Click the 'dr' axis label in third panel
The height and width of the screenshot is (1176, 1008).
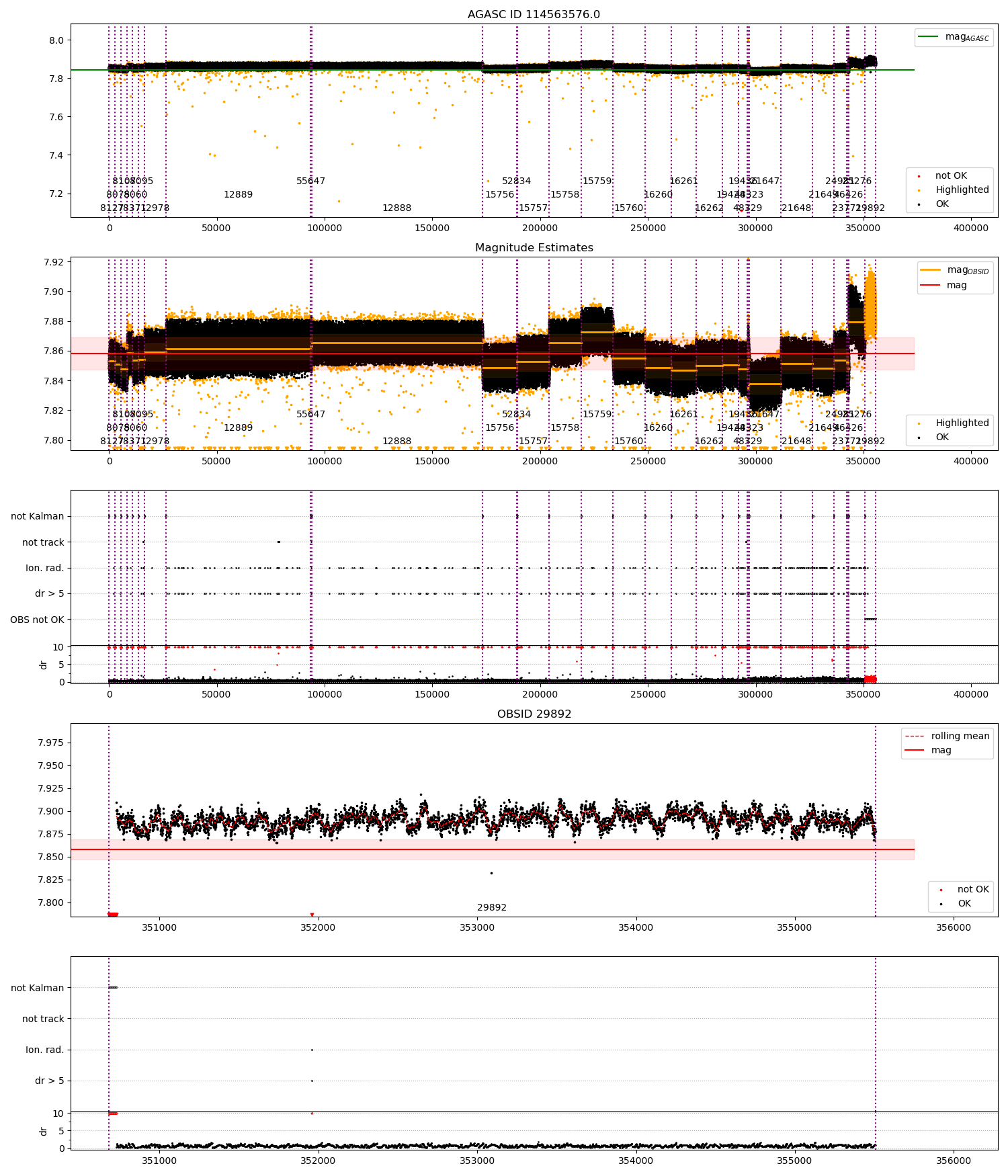(x=43, y=665)
